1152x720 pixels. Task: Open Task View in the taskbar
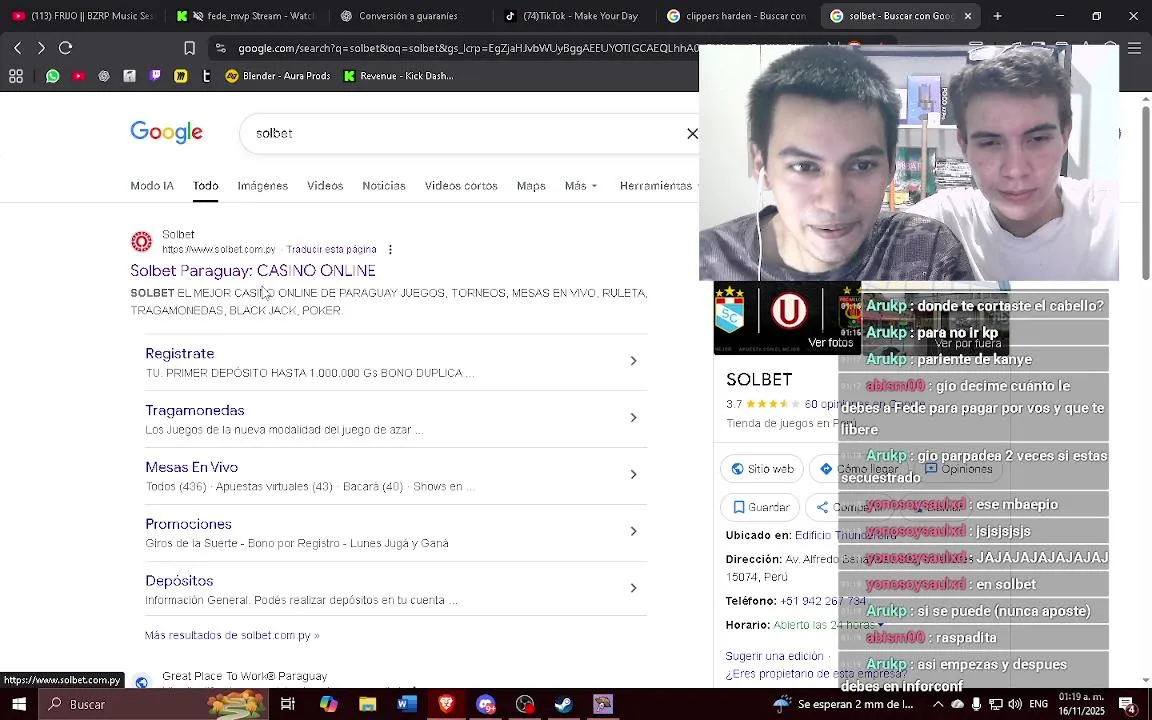(287, 704)
